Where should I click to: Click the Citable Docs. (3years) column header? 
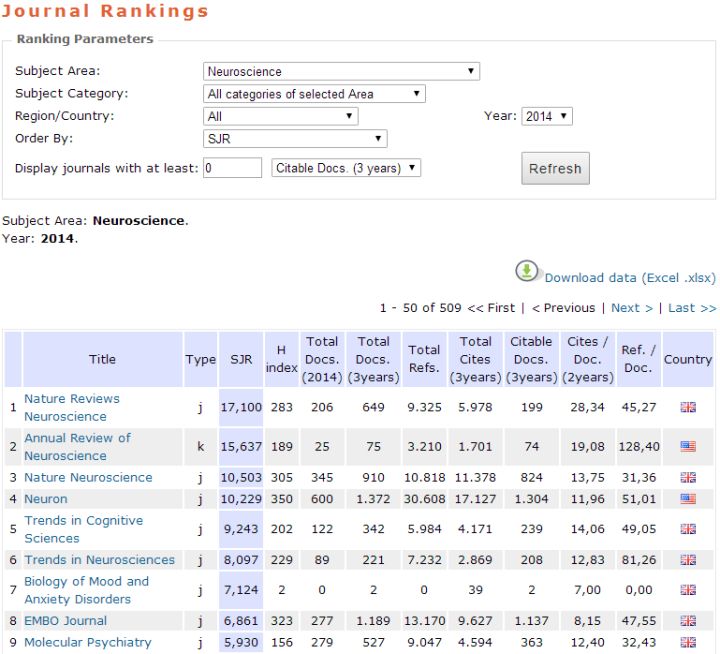[x=531, y=359]
